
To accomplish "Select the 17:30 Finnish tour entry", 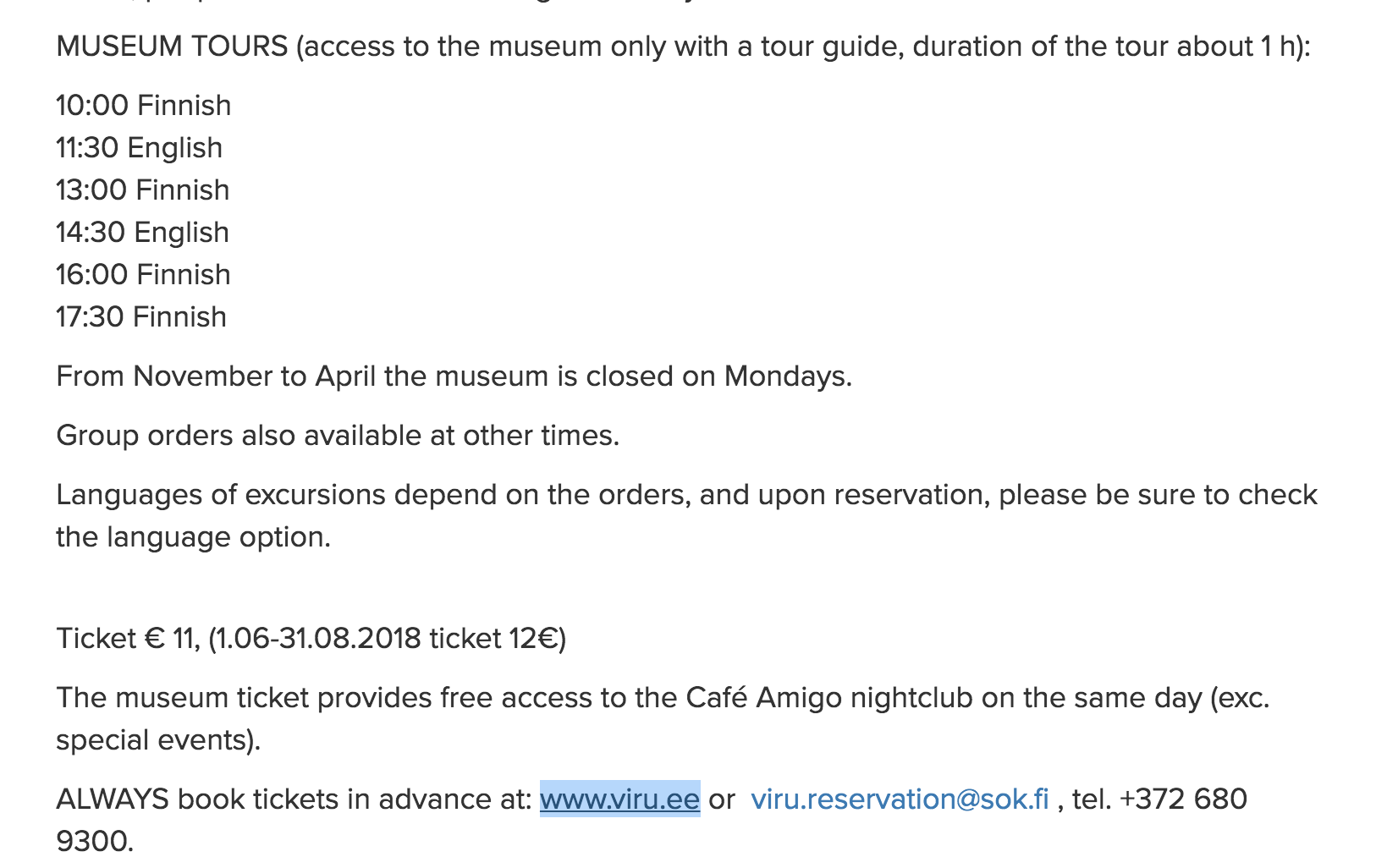I will click(x=141, y=316).
